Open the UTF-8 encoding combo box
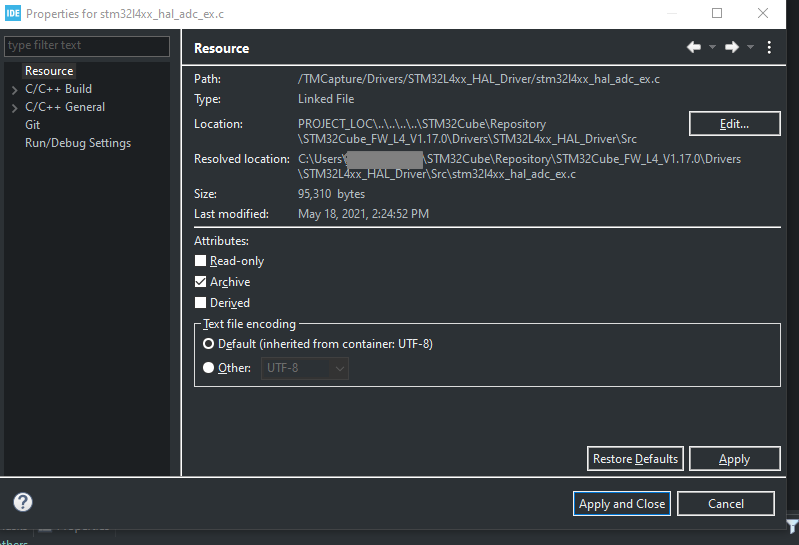799x545 pixels. pos(305,368)
